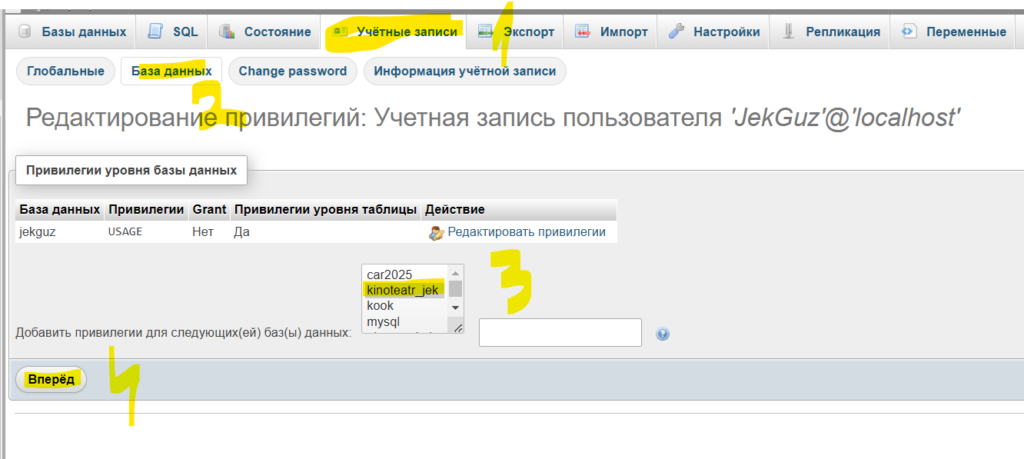Click the Привилегии уровня базы данных legend
Viewport: 1024px width, 459px height.
pos(131,171)
